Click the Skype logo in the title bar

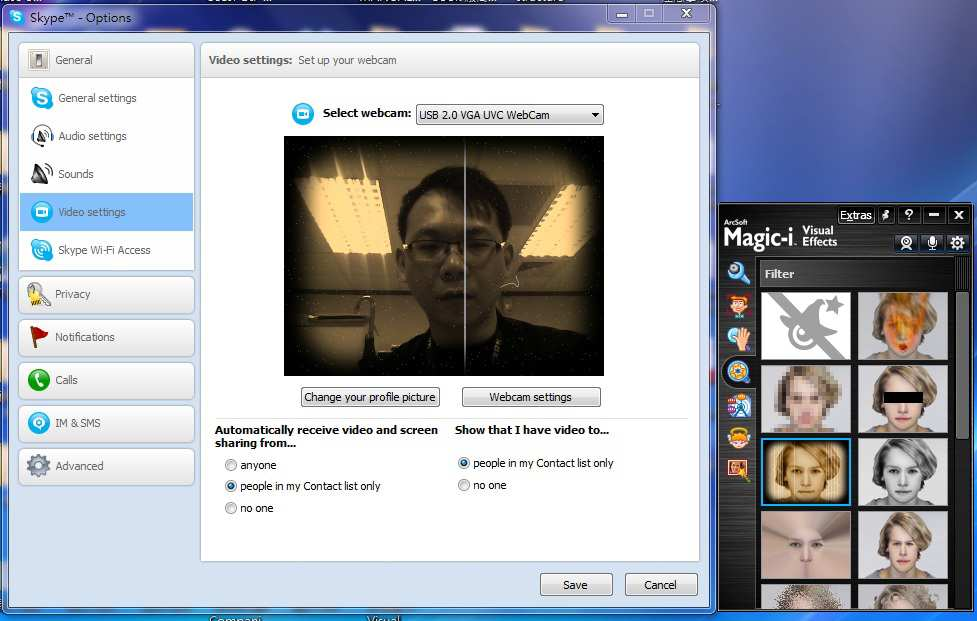click(17, 17)
